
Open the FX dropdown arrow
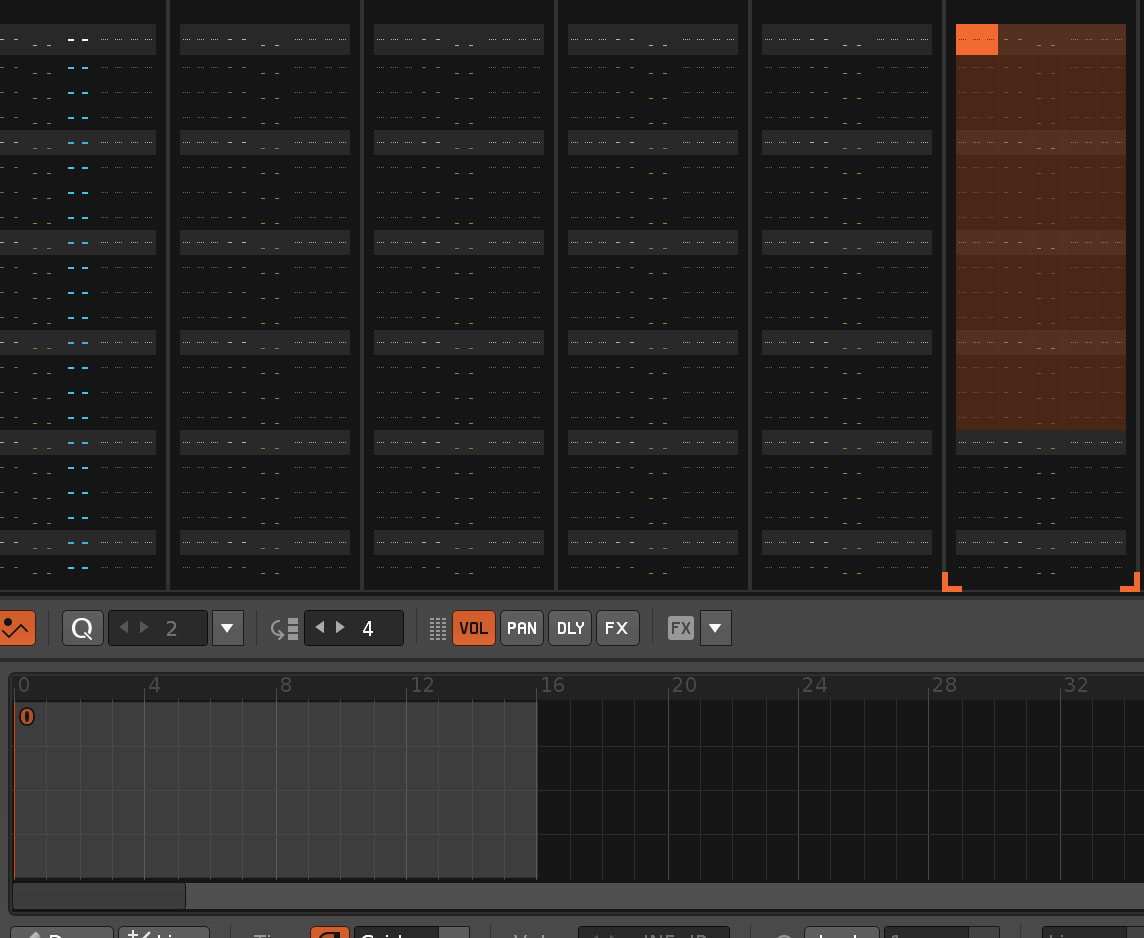[x=715, y=628]
